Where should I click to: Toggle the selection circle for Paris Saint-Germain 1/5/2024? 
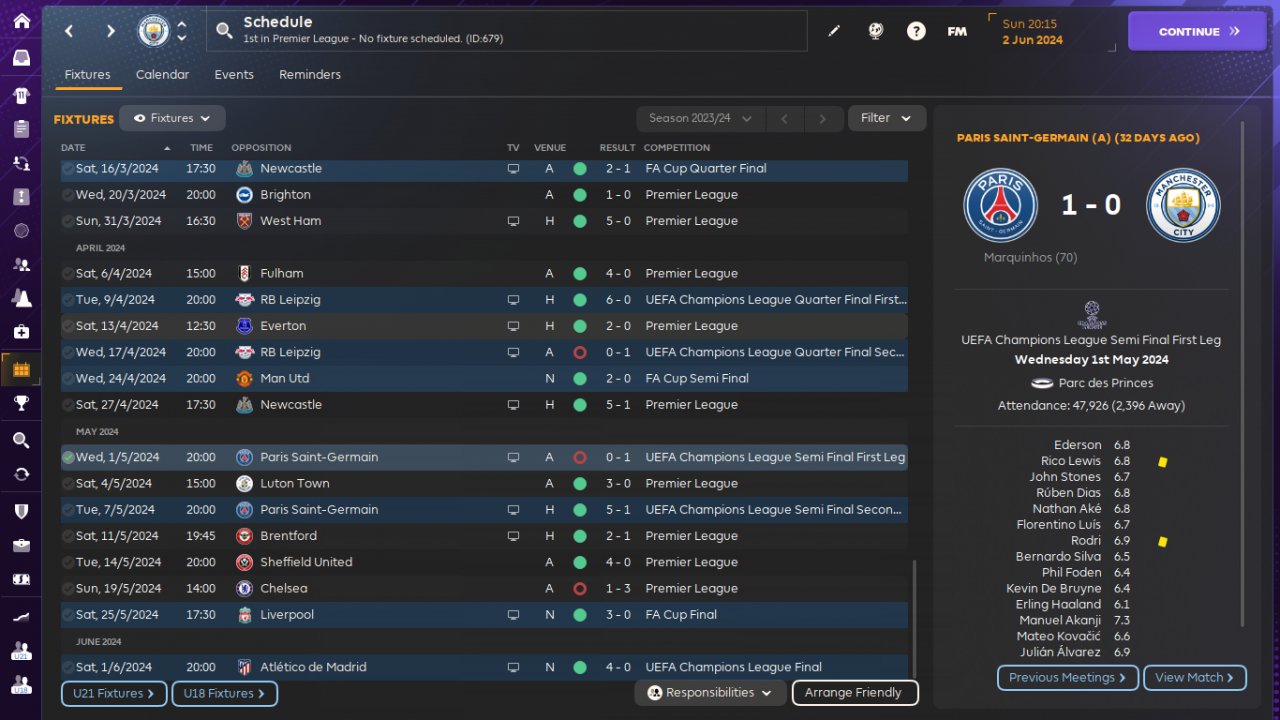tap(68, 457)
